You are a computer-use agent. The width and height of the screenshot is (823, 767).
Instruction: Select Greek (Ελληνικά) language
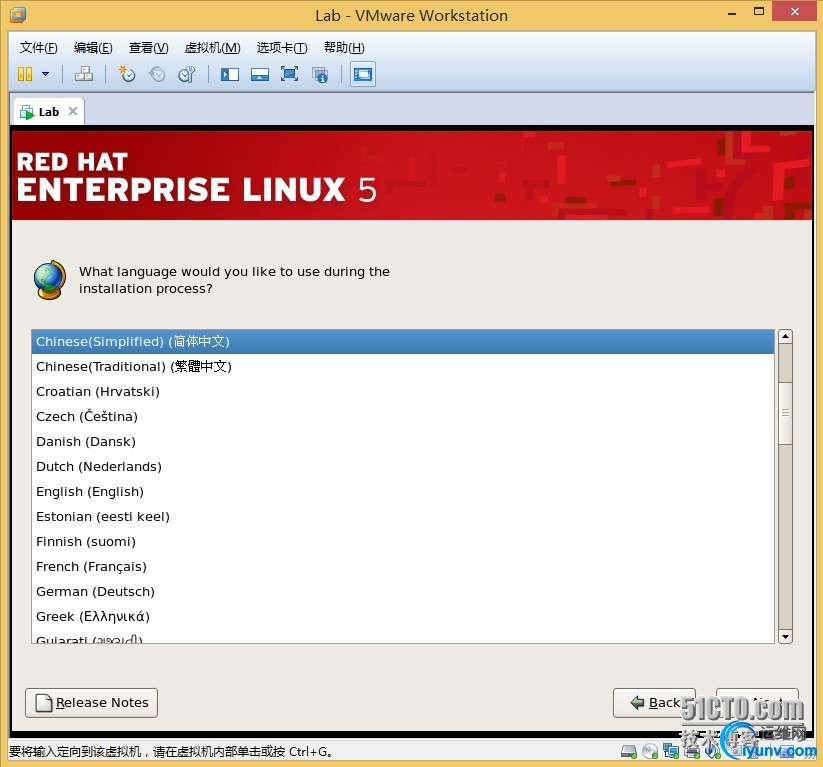(403, 617)
